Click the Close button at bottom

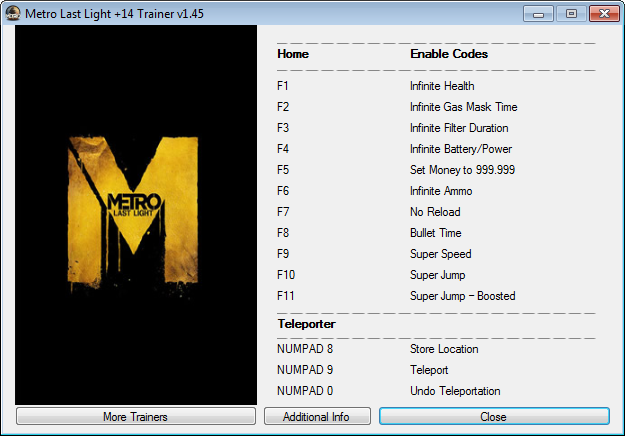[494, 416]
